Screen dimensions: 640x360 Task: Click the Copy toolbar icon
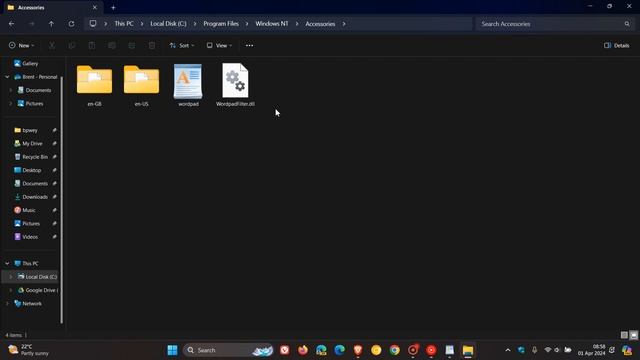[72, 45]
